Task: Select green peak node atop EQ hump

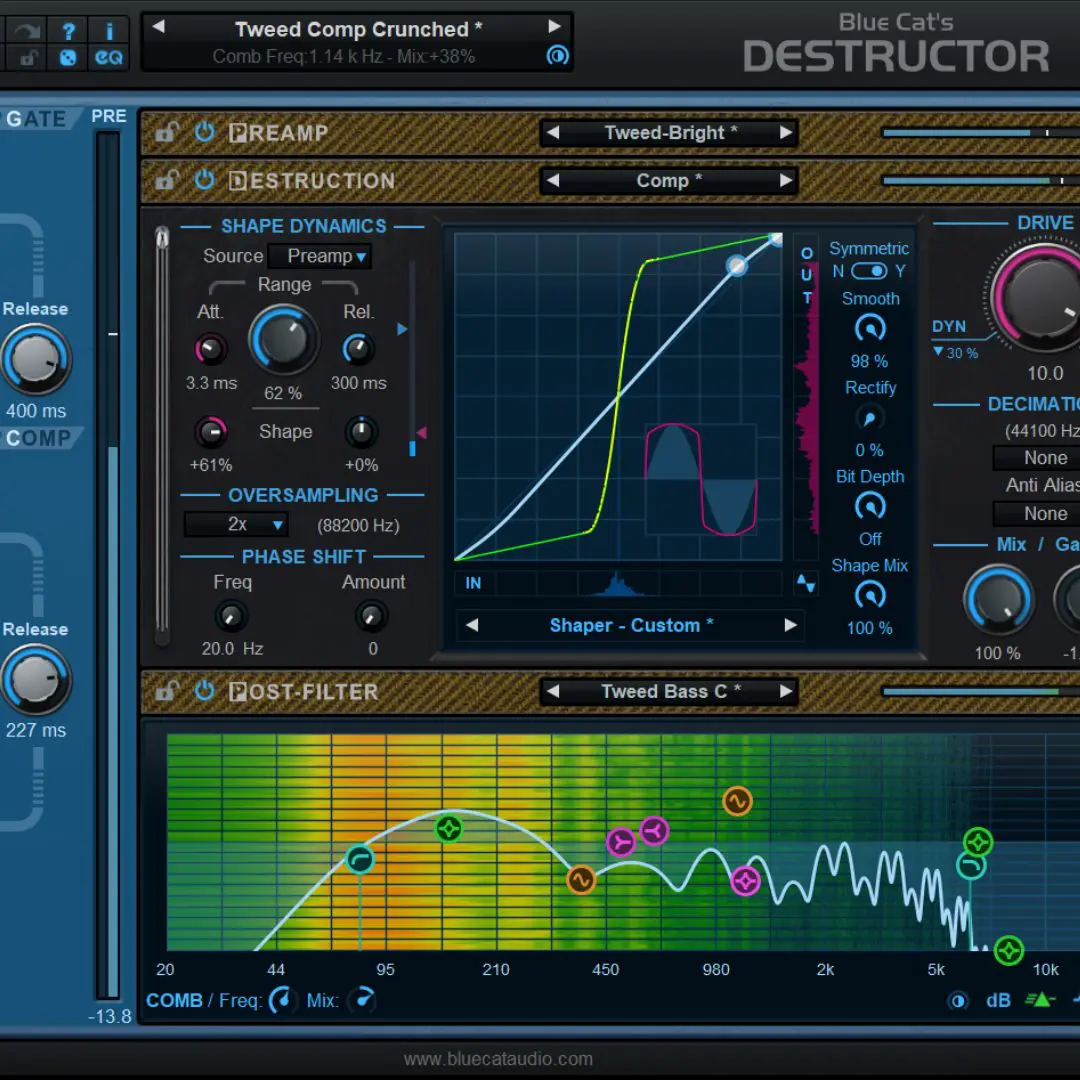Action: pyautogui.click(x=449, y=829)
